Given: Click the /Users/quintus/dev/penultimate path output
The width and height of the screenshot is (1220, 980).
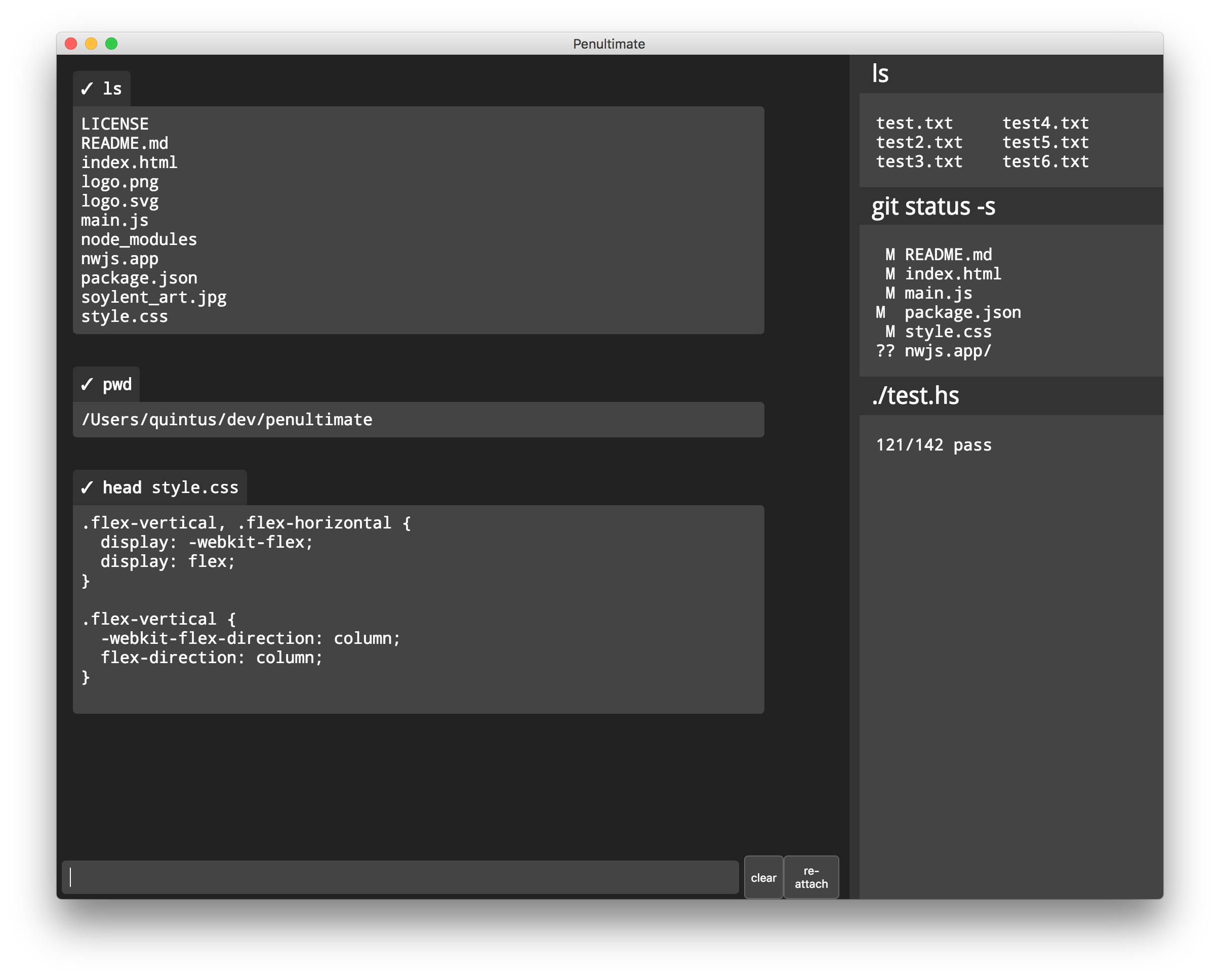Looking at the screenshot, I should pos(227,420).
